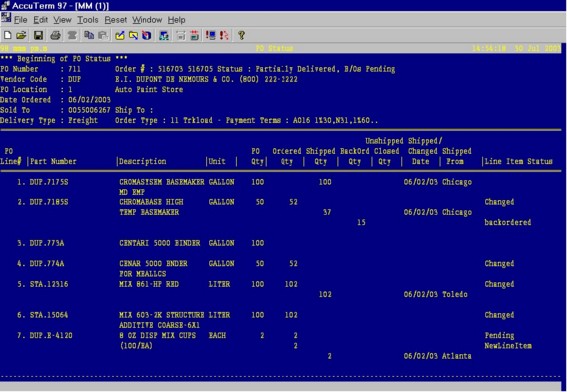
Task: Click part number STA.15064
Action: point(49,315)
